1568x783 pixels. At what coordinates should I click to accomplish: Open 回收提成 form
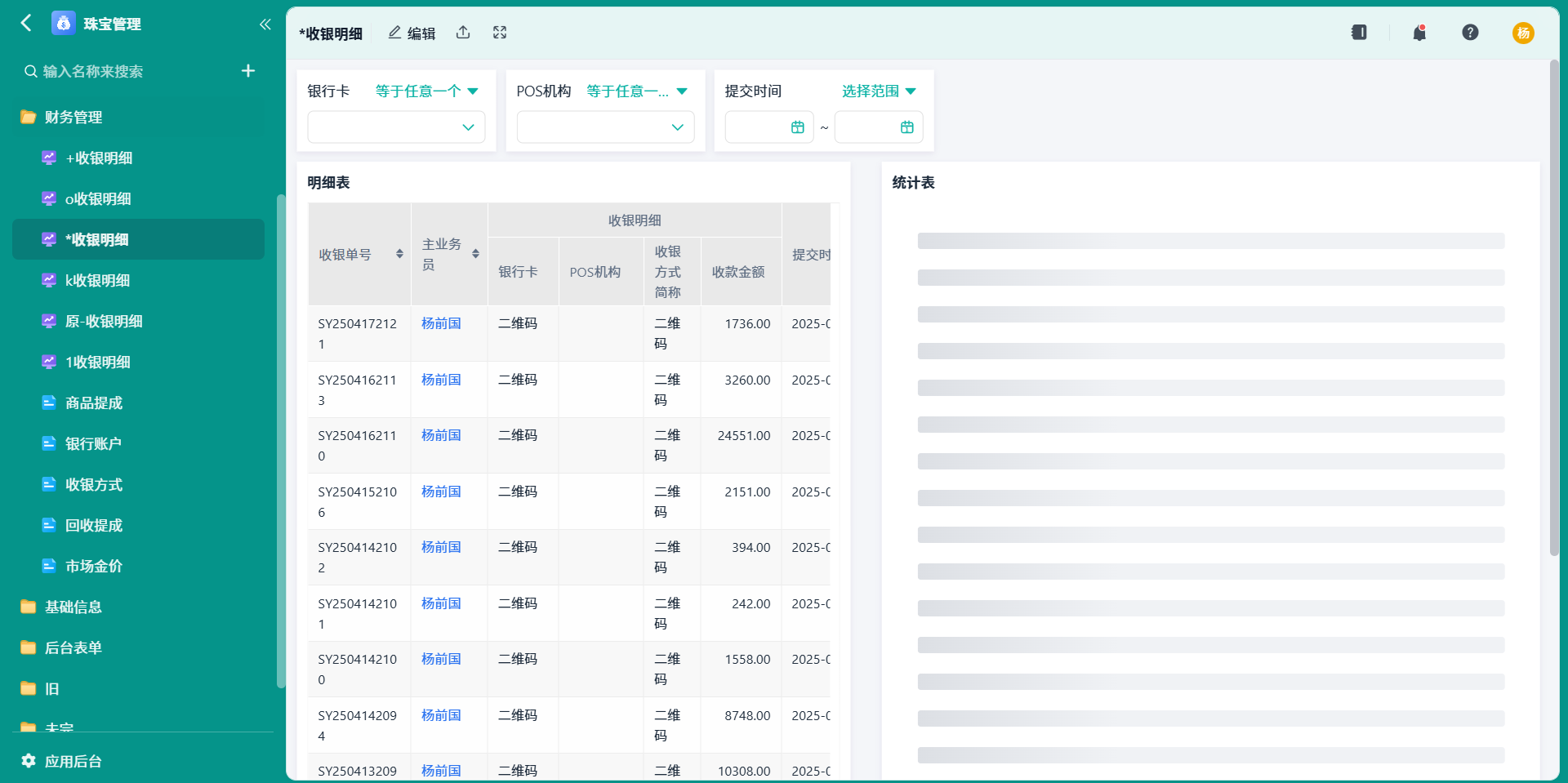(x=138, y=525)
